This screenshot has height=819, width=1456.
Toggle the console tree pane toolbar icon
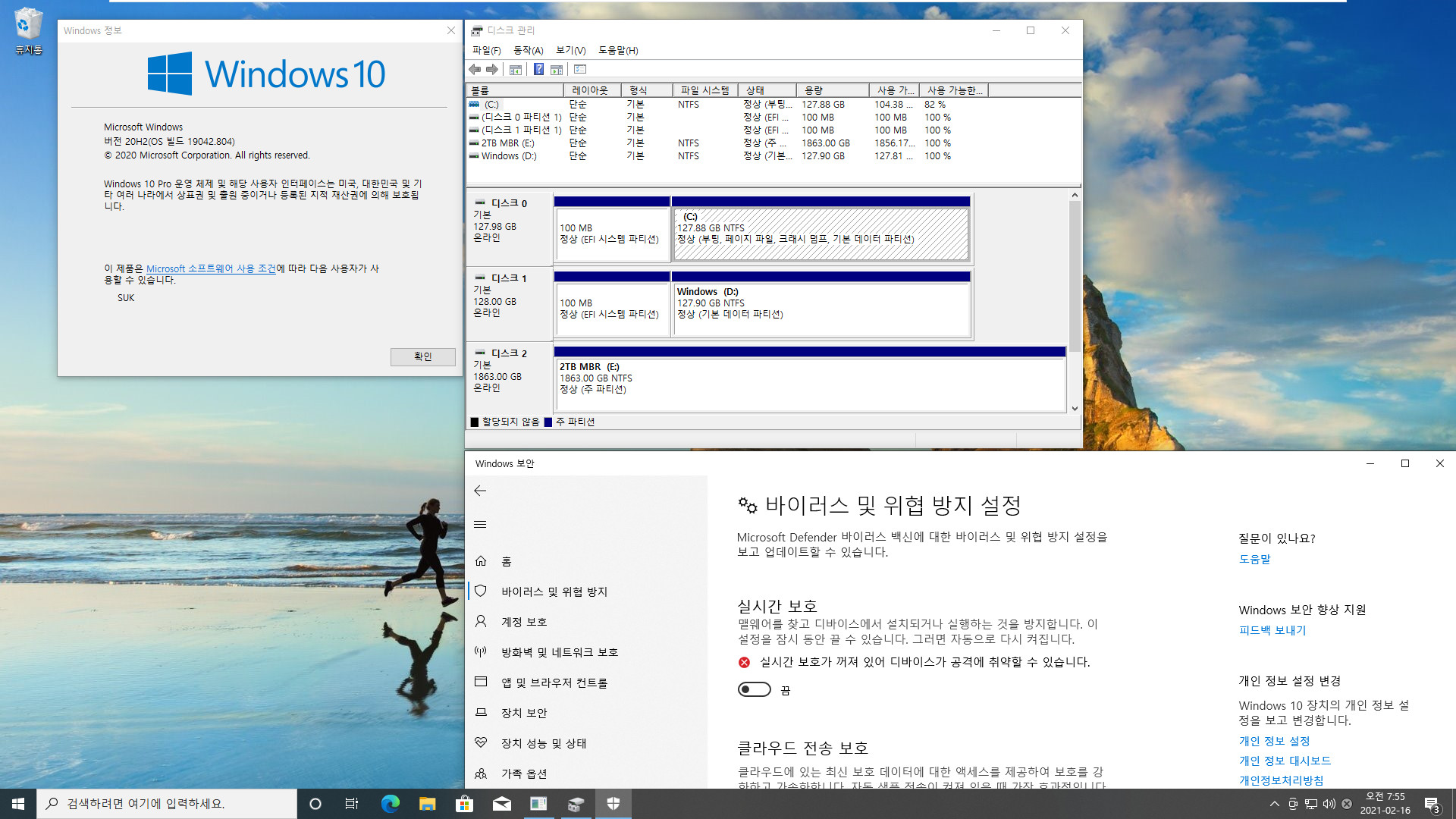coord(516,70)
